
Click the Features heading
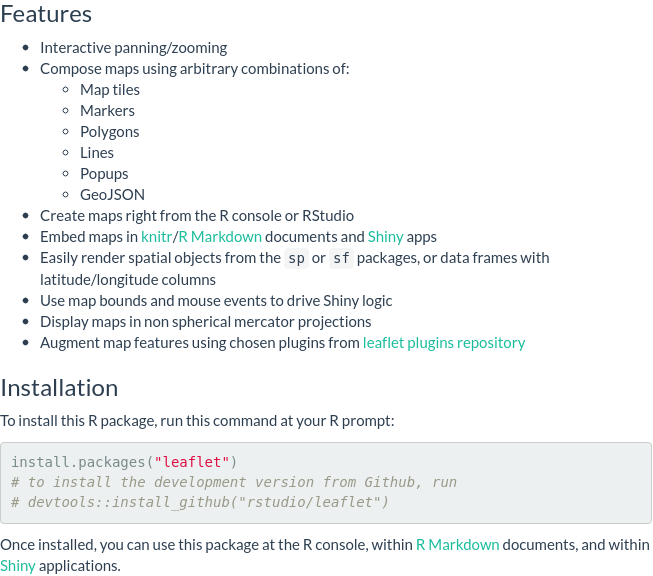(46, 14)
